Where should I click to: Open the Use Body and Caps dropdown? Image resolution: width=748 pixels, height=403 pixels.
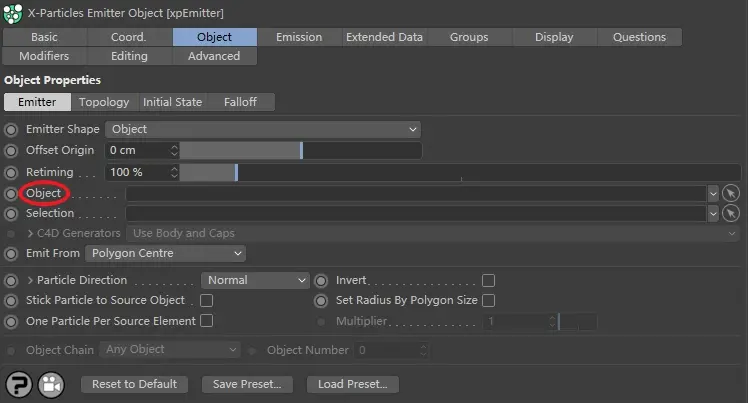click(433, 233)
